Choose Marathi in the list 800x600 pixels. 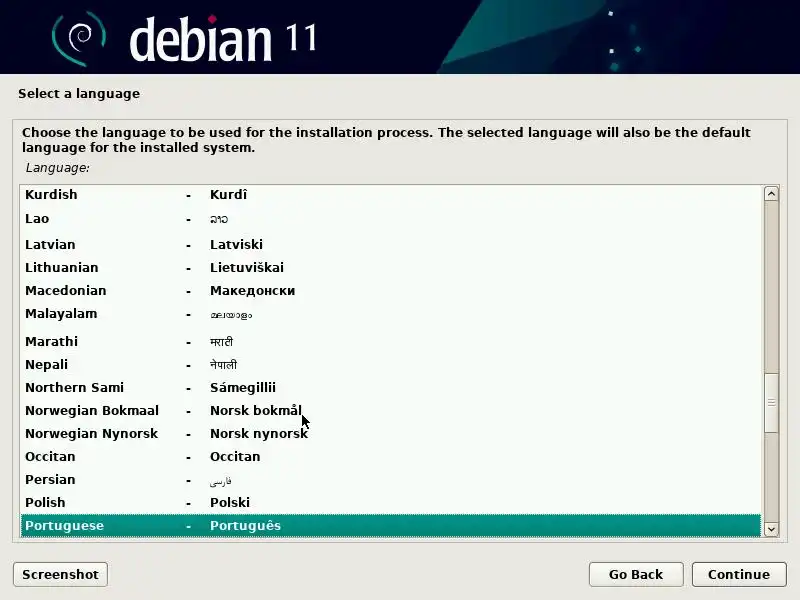coord(390,341)
